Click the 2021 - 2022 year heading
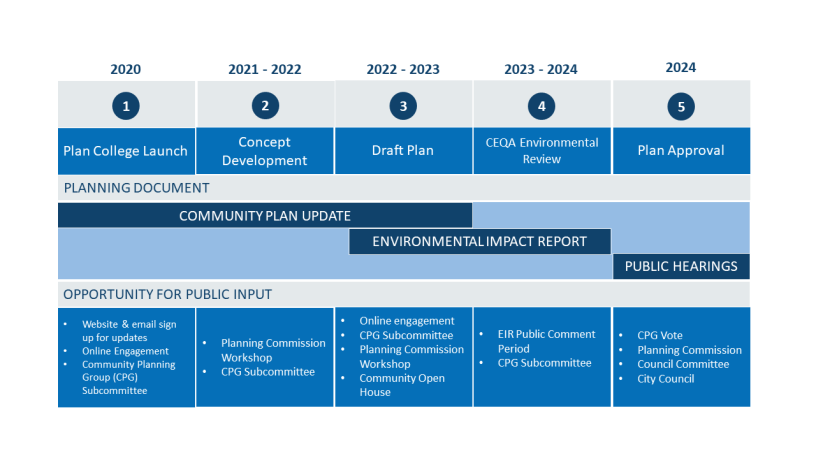Screen dimensions: 816x459 pyautogui.click(x=265, y=69)
